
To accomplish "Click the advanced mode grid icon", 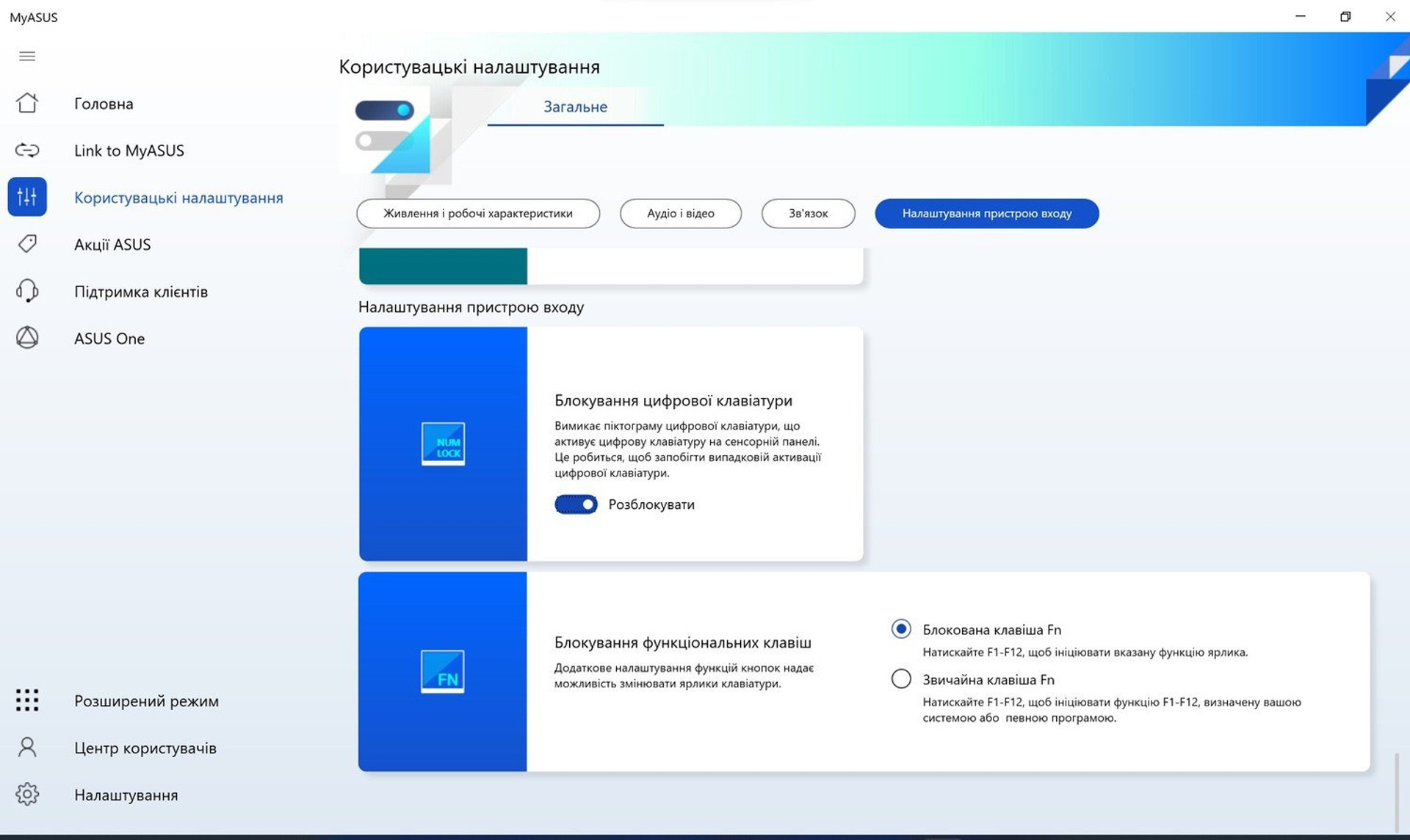I will click(27, 700).
